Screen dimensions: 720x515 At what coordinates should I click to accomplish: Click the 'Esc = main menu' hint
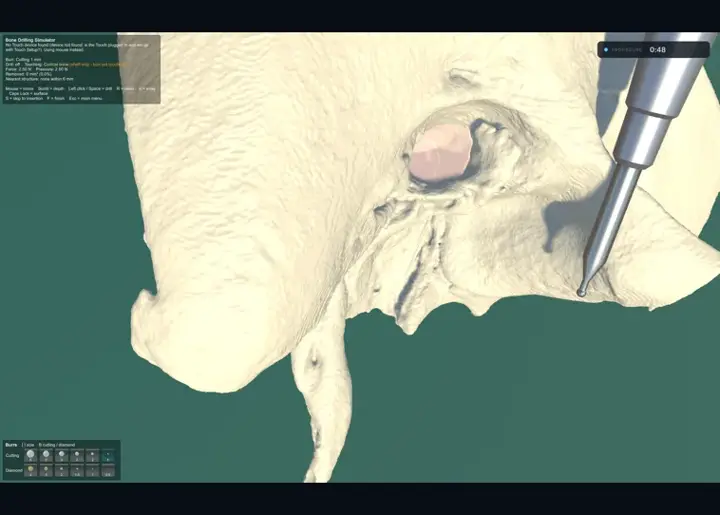[85, 98]
